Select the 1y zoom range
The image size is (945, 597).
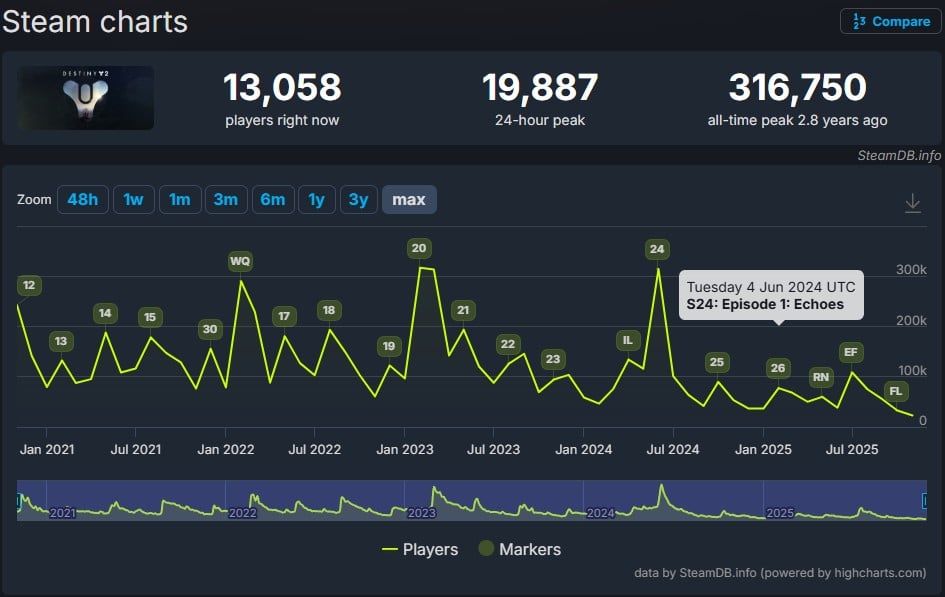[x=316, y=200]
